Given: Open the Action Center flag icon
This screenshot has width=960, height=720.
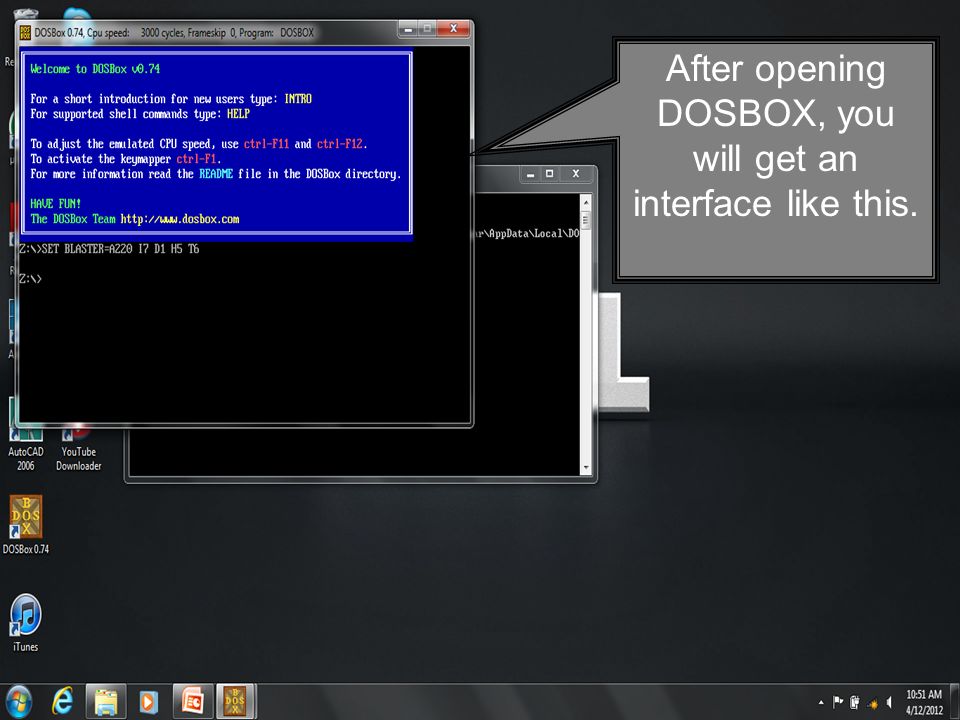Looking at the screenshot, I should (x=838, y=702).
